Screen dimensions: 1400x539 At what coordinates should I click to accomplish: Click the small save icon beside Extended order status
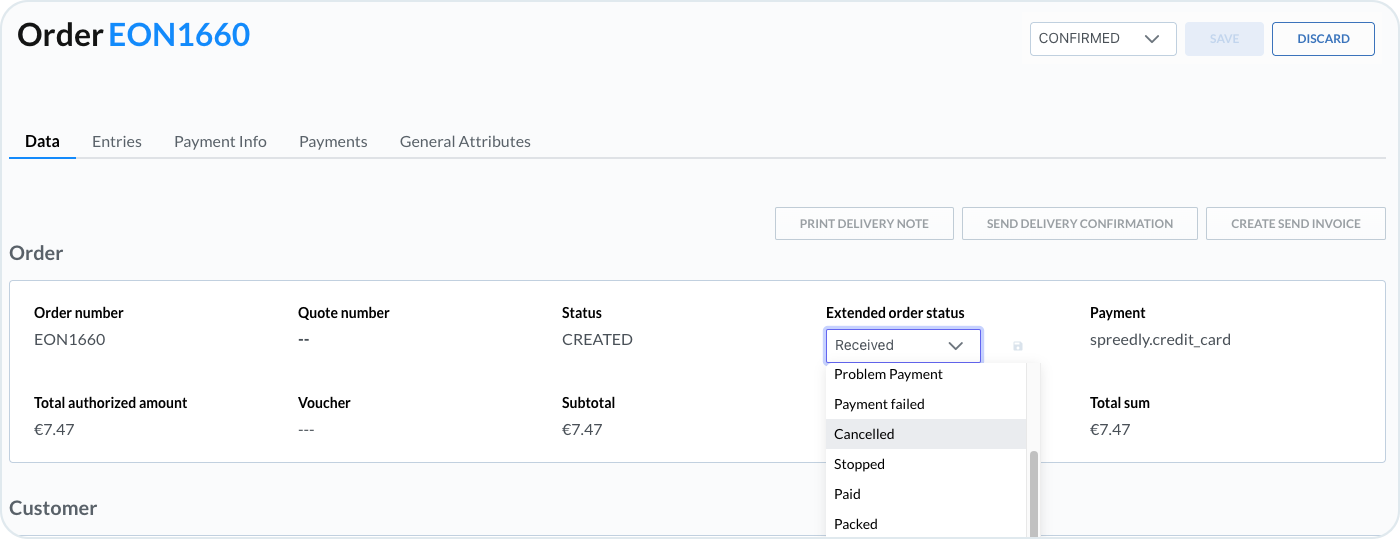click(1018, 346)
